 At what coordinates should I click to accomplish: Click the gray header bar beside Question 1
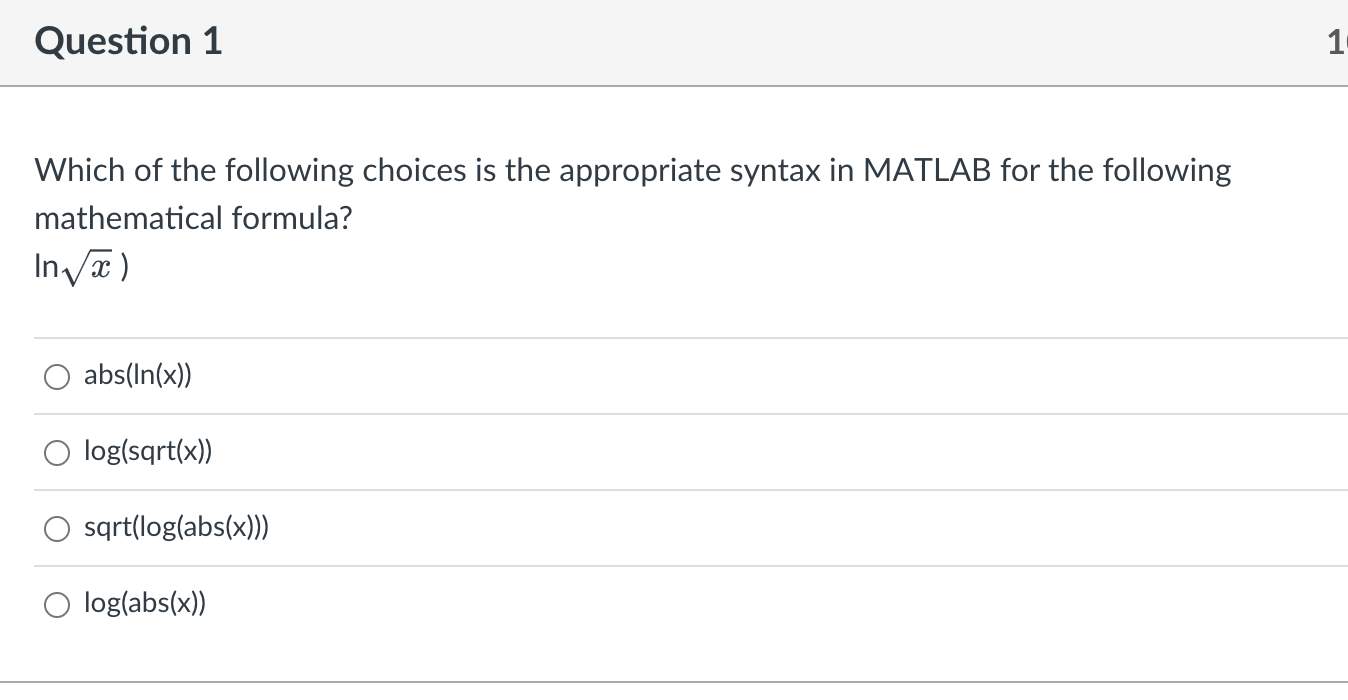pos(700,42)
